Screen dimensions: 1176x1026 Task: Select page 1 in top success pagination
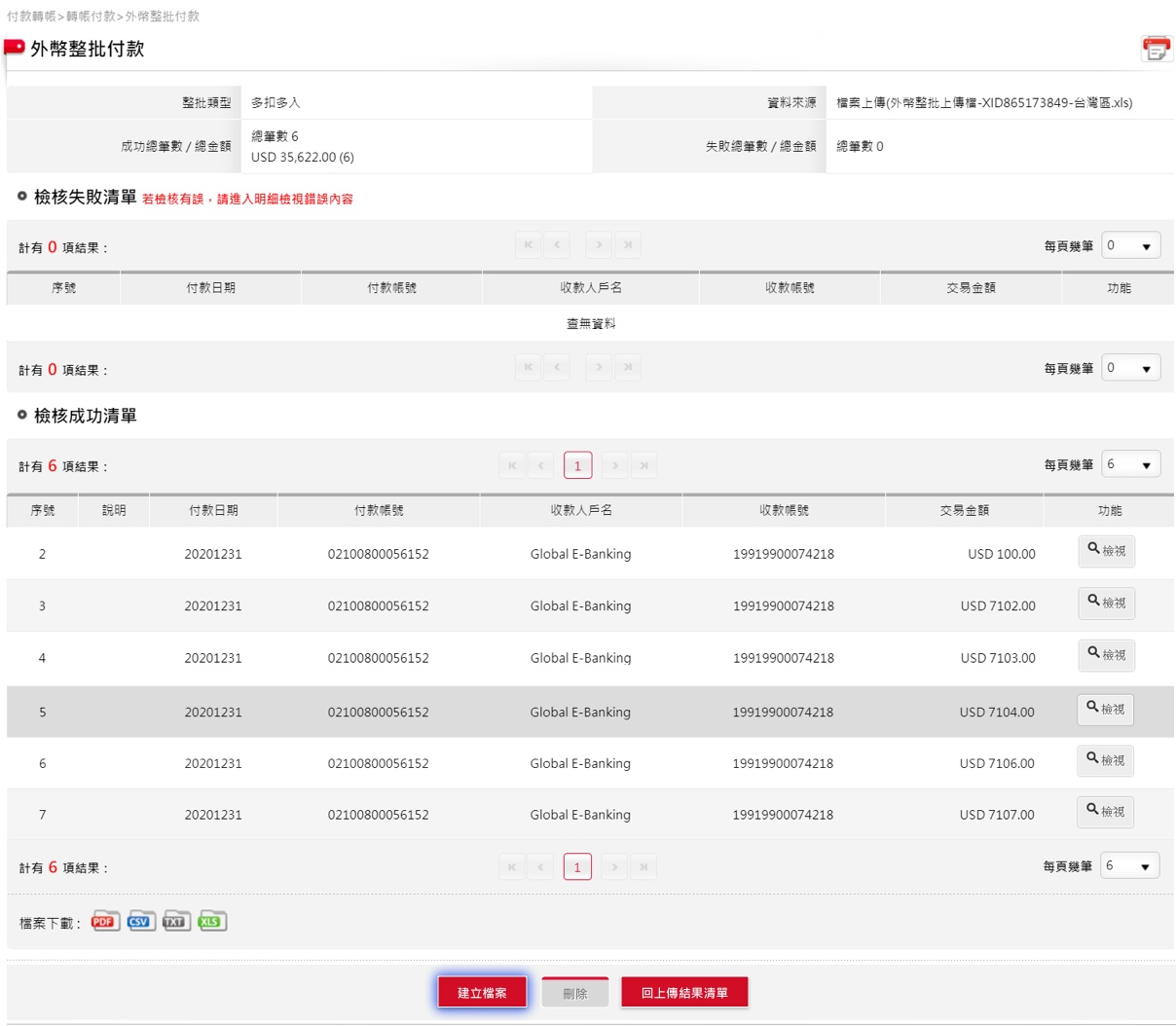point(577,466)
